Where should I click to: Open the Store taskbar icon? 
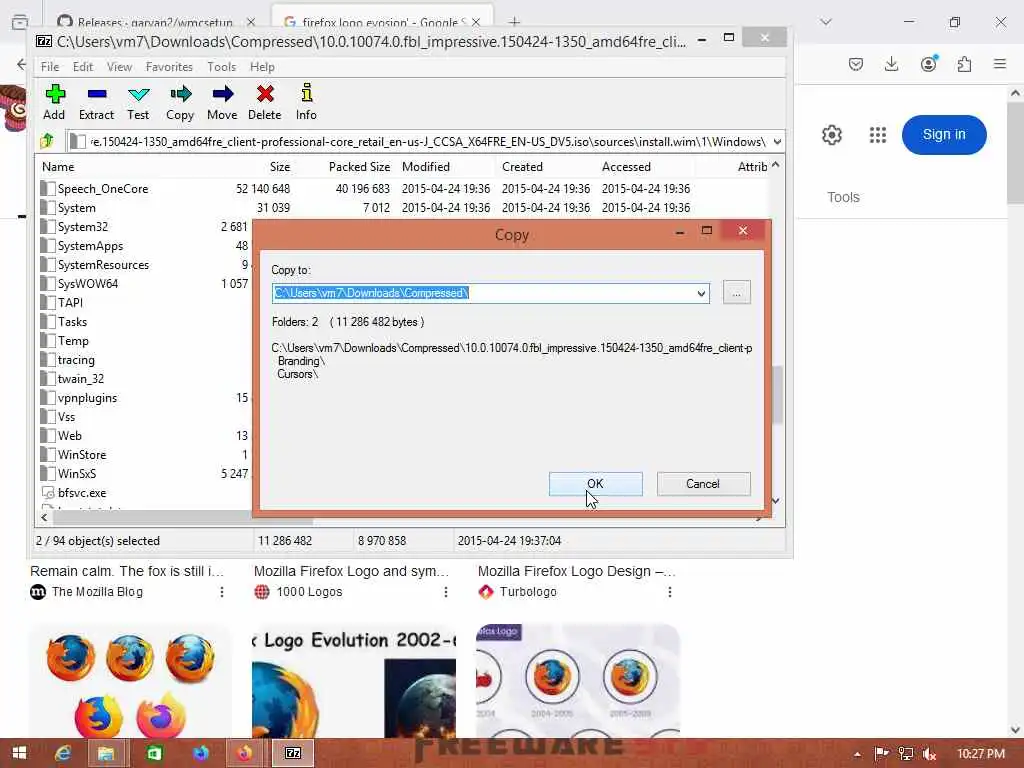(154, 753)
